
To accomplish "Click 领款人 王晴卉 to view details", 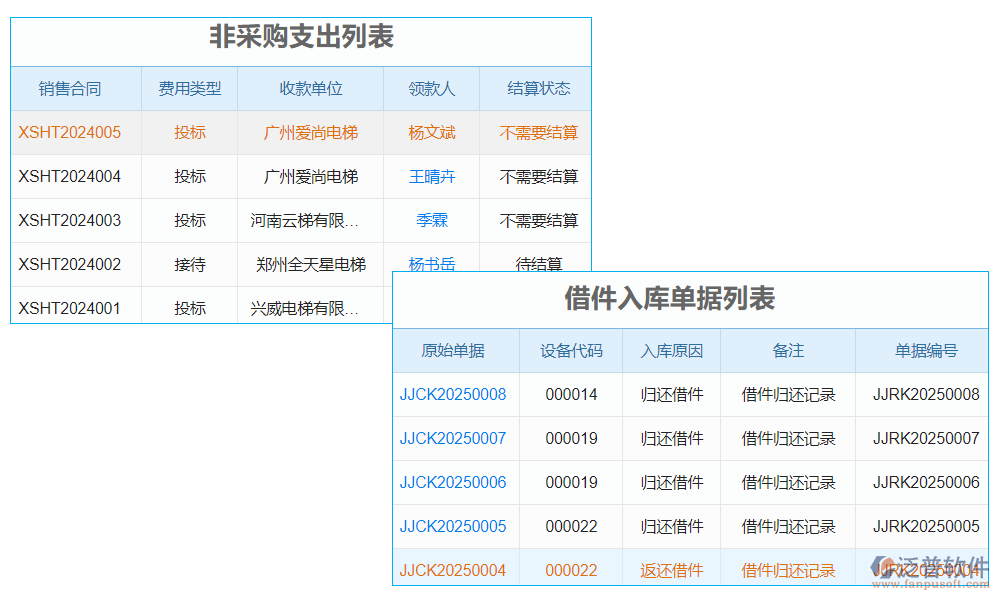I will click(431, 176).
